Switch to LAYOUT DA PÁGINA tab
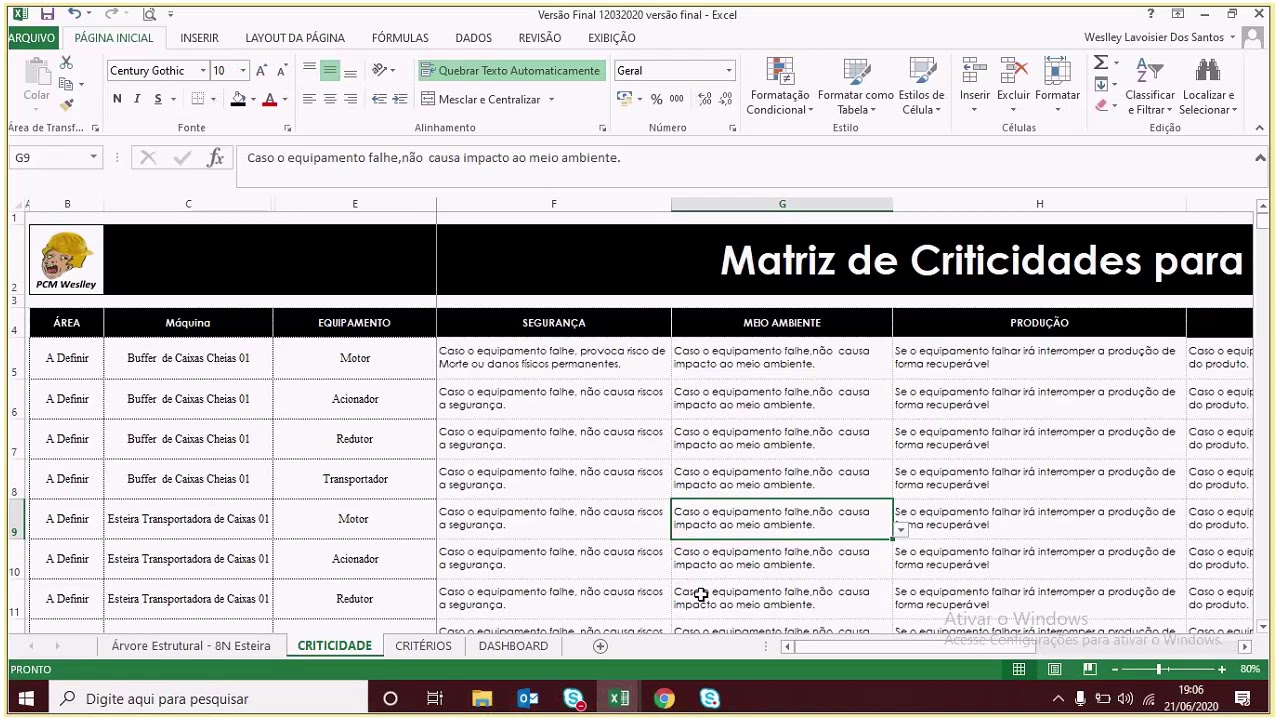The image size is (1280, 720). point(295,38)
